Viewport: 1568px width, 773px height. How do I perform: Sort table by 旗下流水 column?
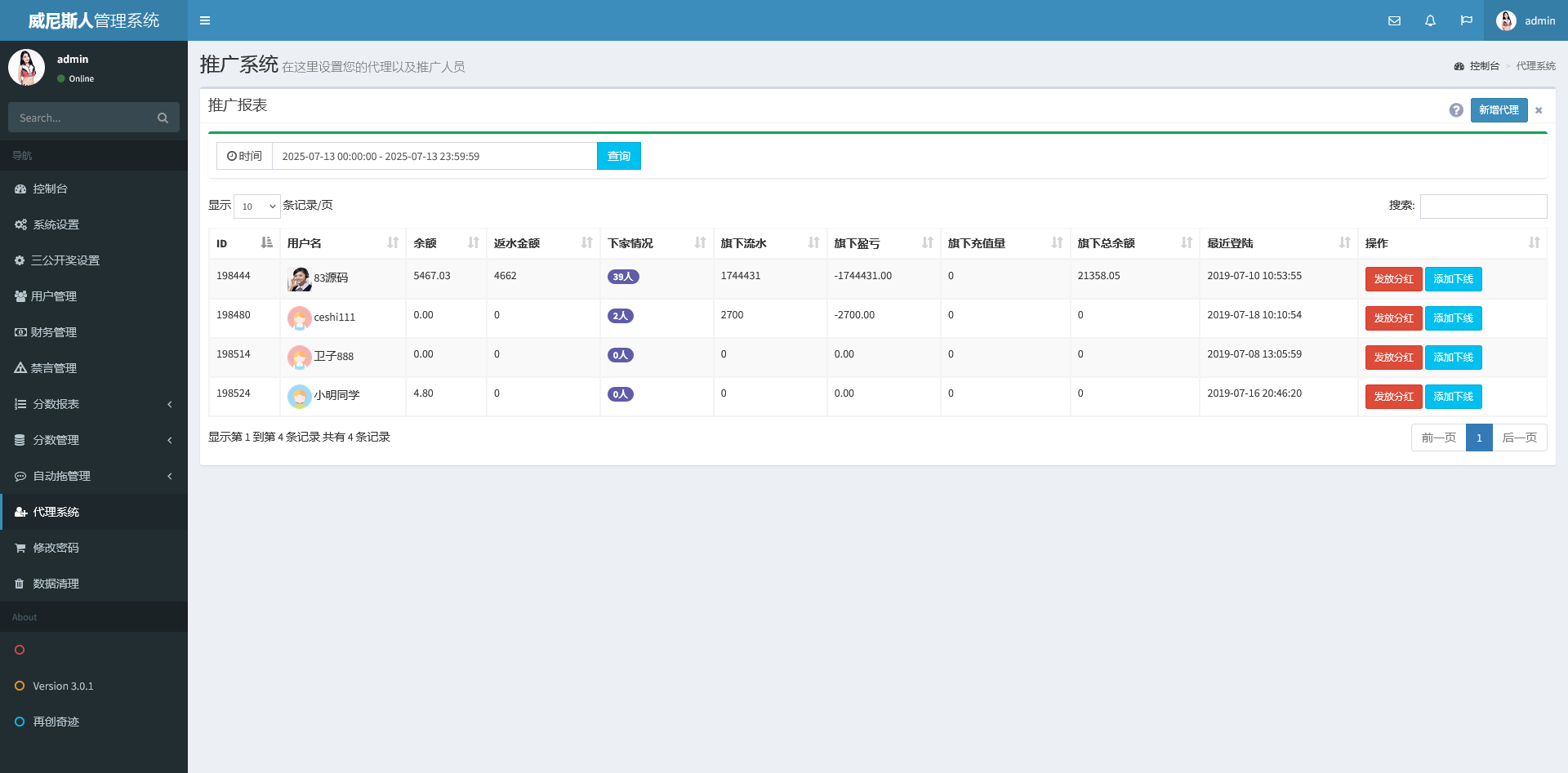[x=770, y=243]
